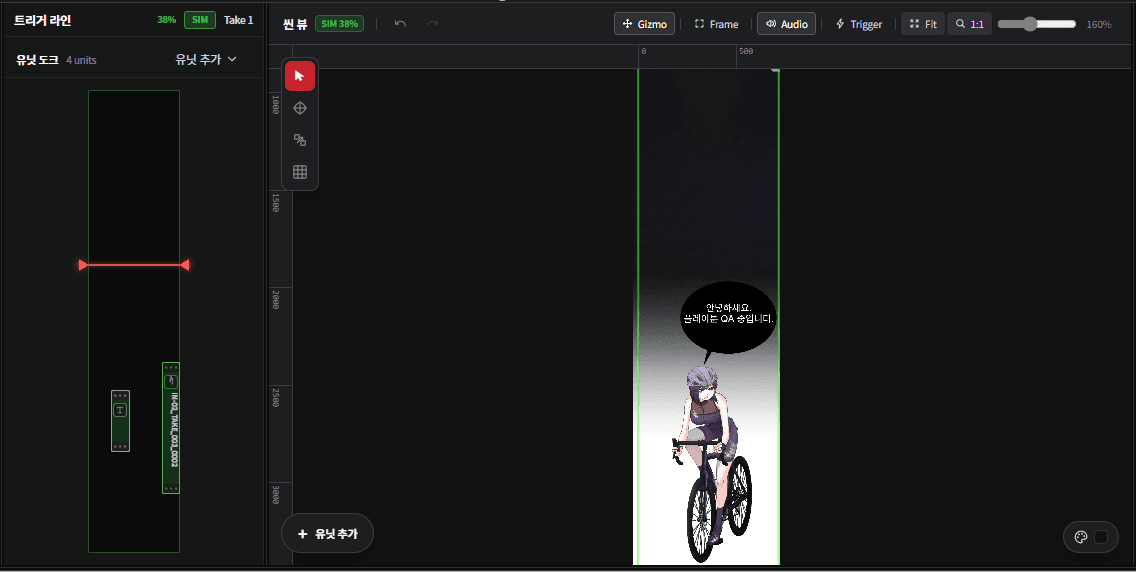Click the red trigger line
The height and width of the screenshot is (572, 1136).
point(134,265)
